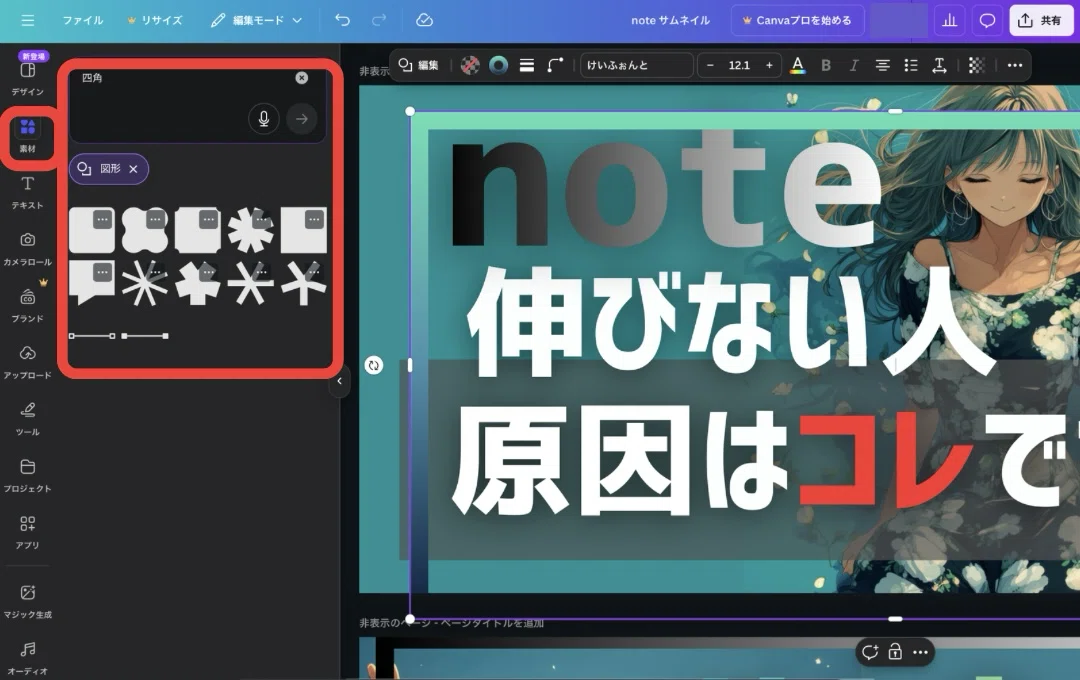The width and height of the screenshot is (1080, 680).
Task: Redo the last action
Action: click(379, 21)
